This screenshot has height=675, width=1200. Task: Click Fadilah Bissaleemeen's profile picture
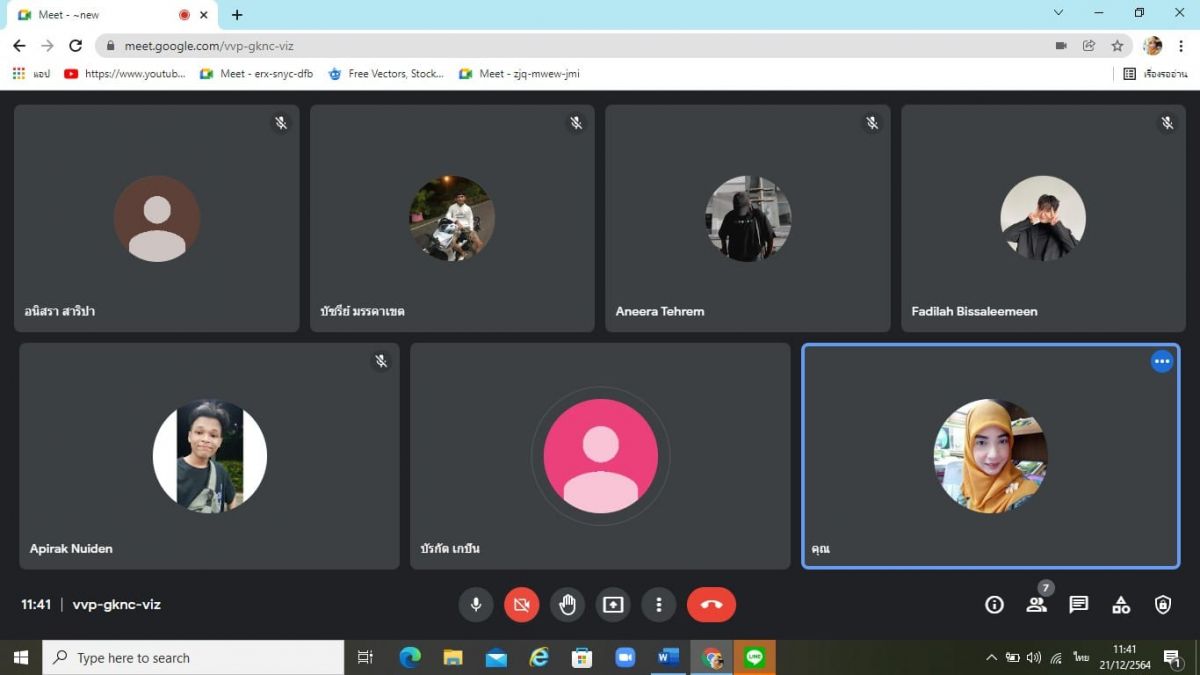[1042, 218]
